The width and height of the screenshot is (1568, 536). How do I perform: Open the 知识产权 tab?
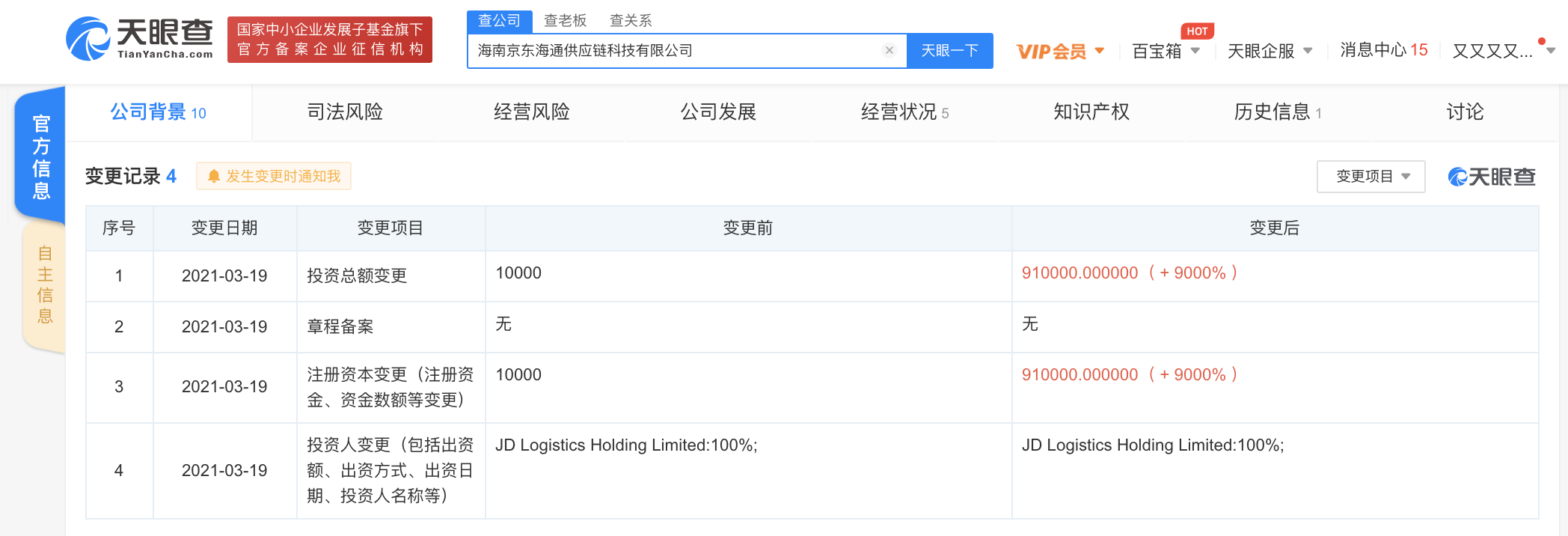point(1091,112)
